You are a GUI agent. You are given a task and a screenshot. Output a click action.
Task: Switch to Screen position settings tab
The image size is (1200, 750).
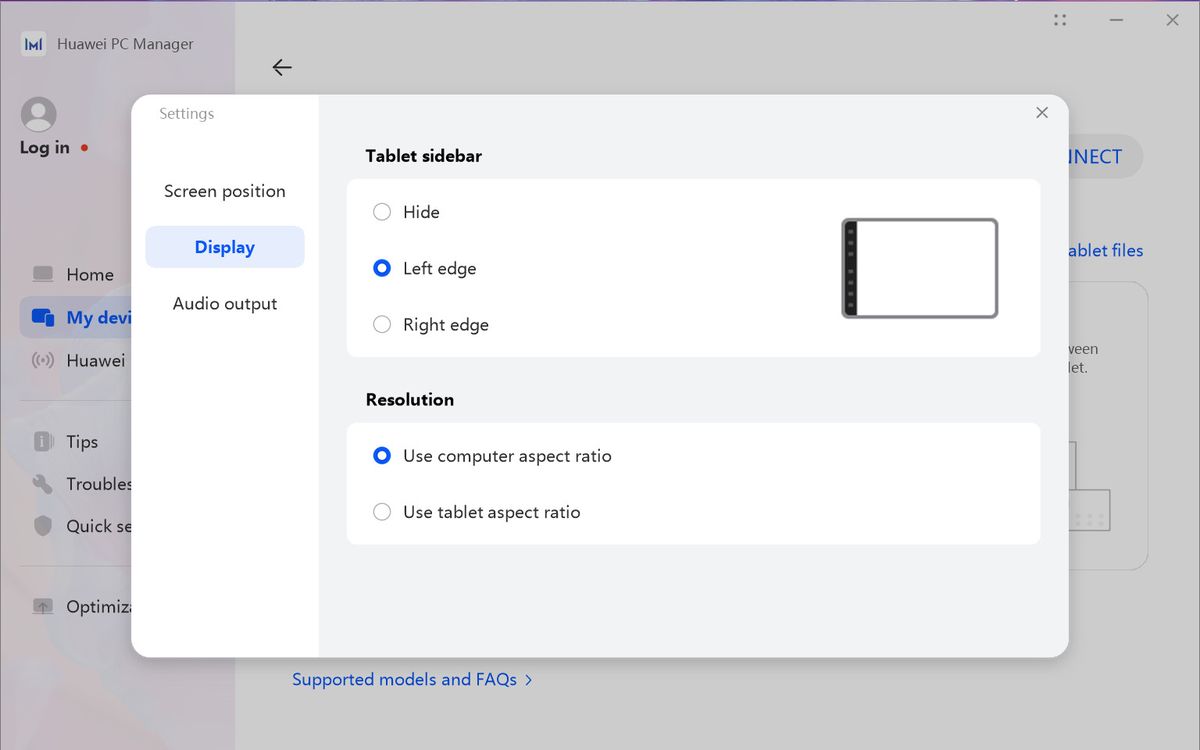[x=225, y=191]
